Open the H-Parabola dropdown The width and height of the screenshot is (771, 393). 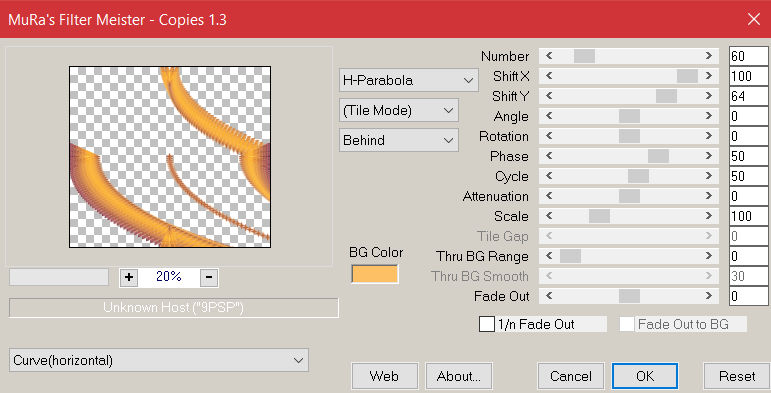click(x=409, y=80)
